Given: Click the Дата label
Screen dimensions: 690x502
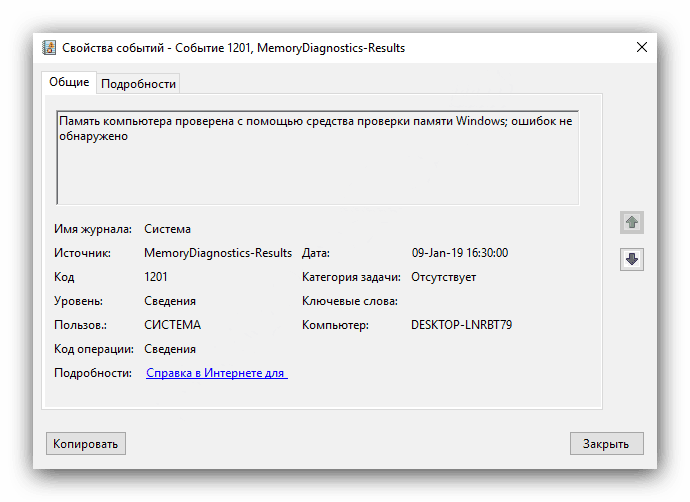Looking at the screenshot, I should pos(316,253).
